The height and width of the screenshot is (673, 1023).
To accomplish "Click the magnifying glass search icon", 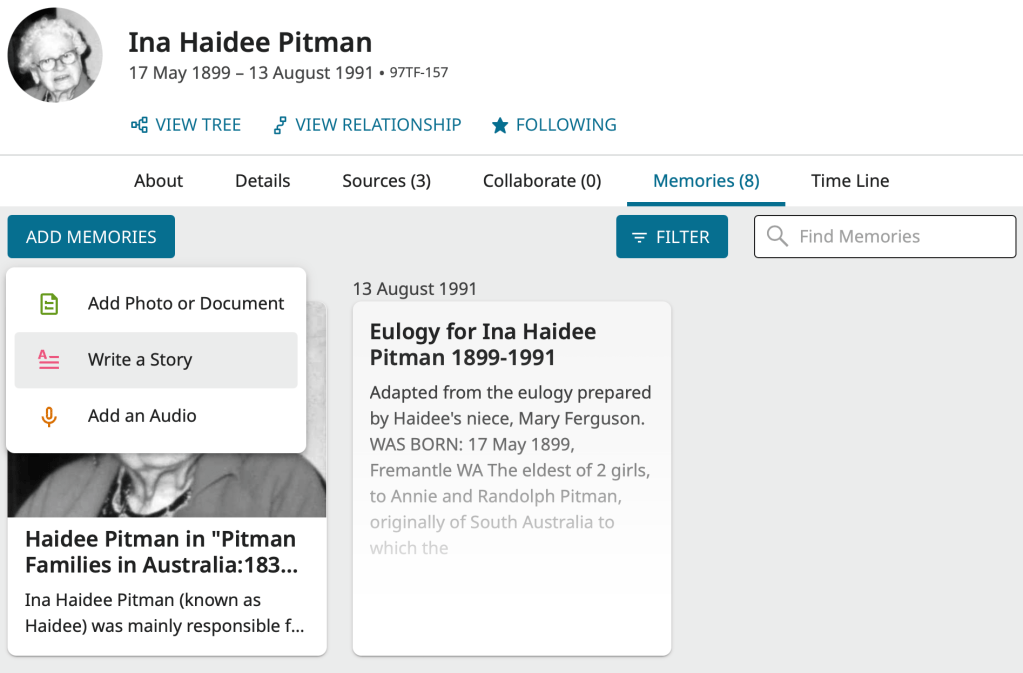I will click(777, 237).
